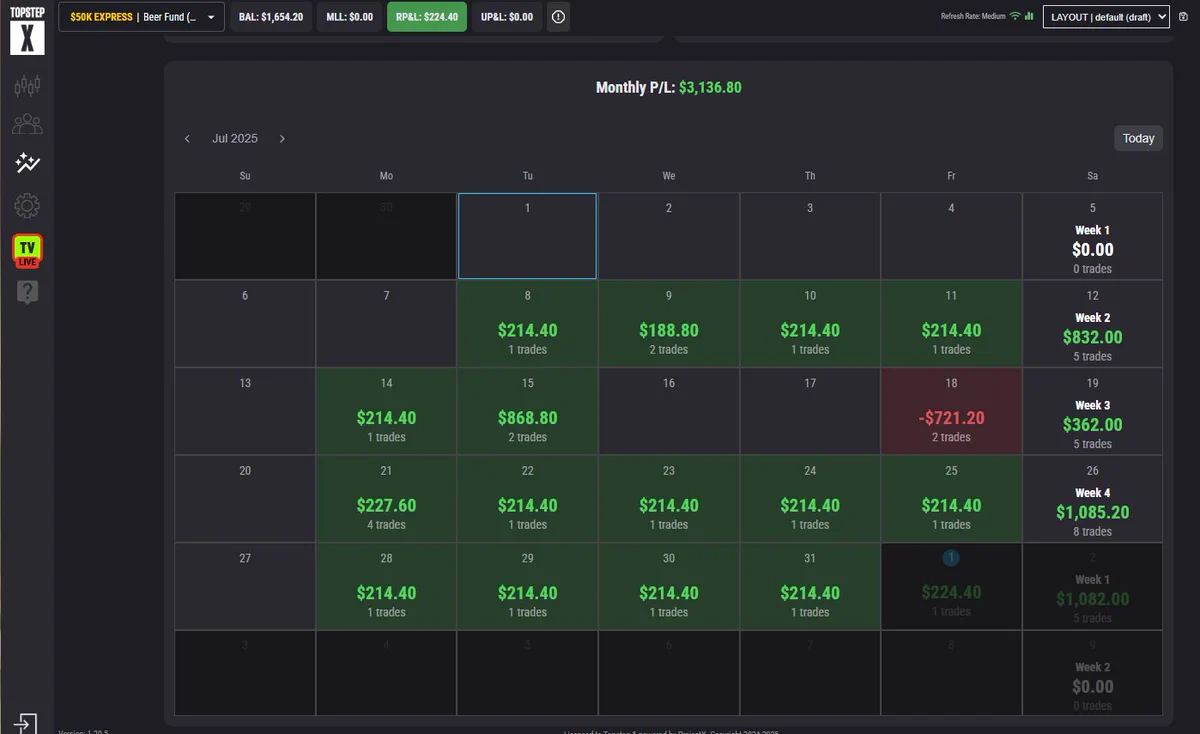Click the refresh rate bars icon
This screenshot has height=734, width=1200.
point(1029,16)
